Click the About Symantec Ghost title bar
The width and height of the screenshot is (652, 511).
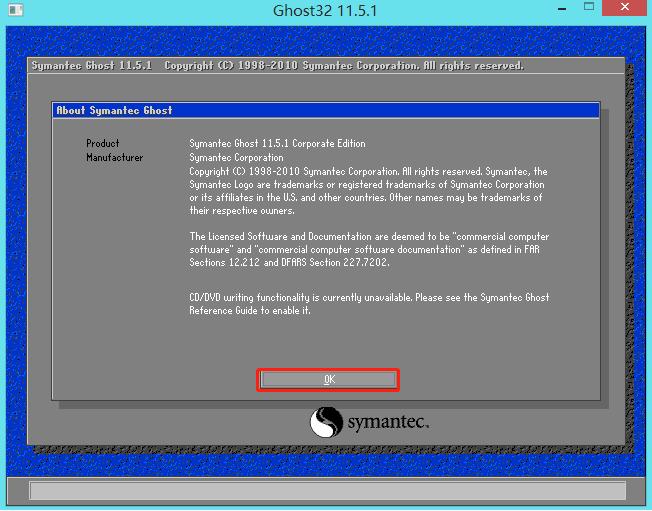click(x=326, y=110)
